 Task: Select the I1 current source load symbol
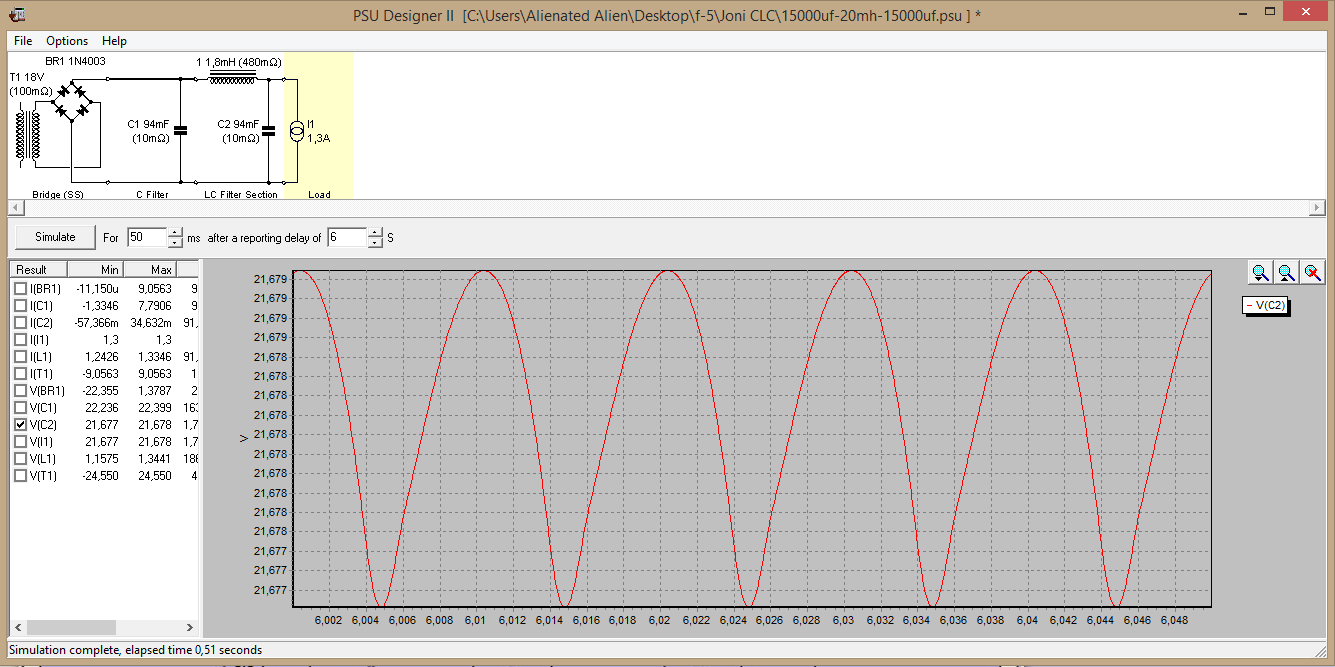coord(296,131)
